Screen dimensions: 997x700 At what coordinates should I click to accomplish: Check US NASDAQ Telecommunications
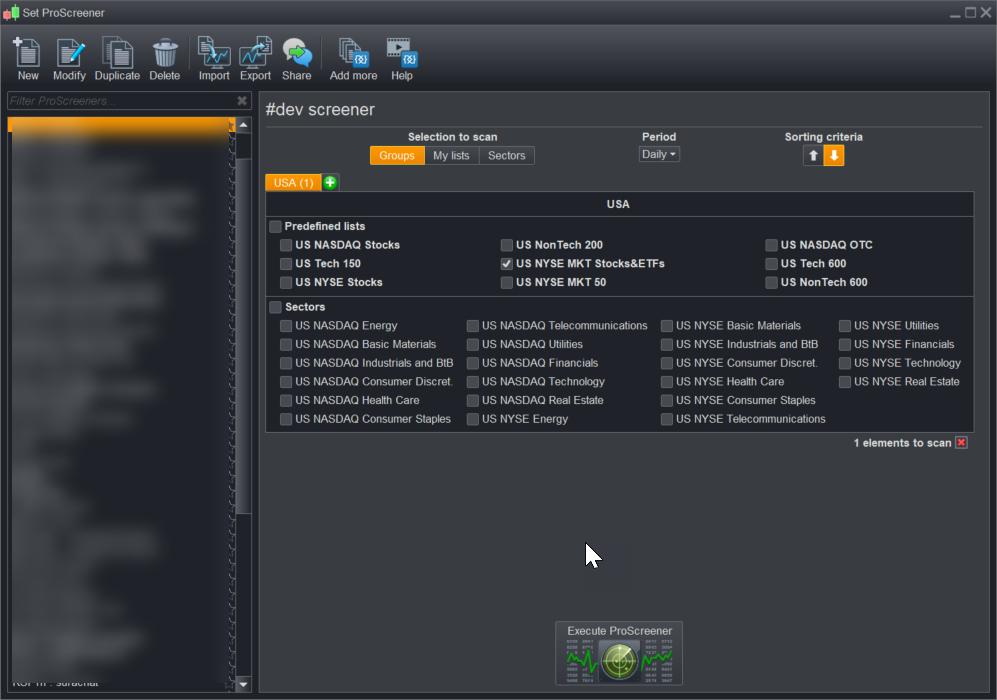(x=472, y=326)
